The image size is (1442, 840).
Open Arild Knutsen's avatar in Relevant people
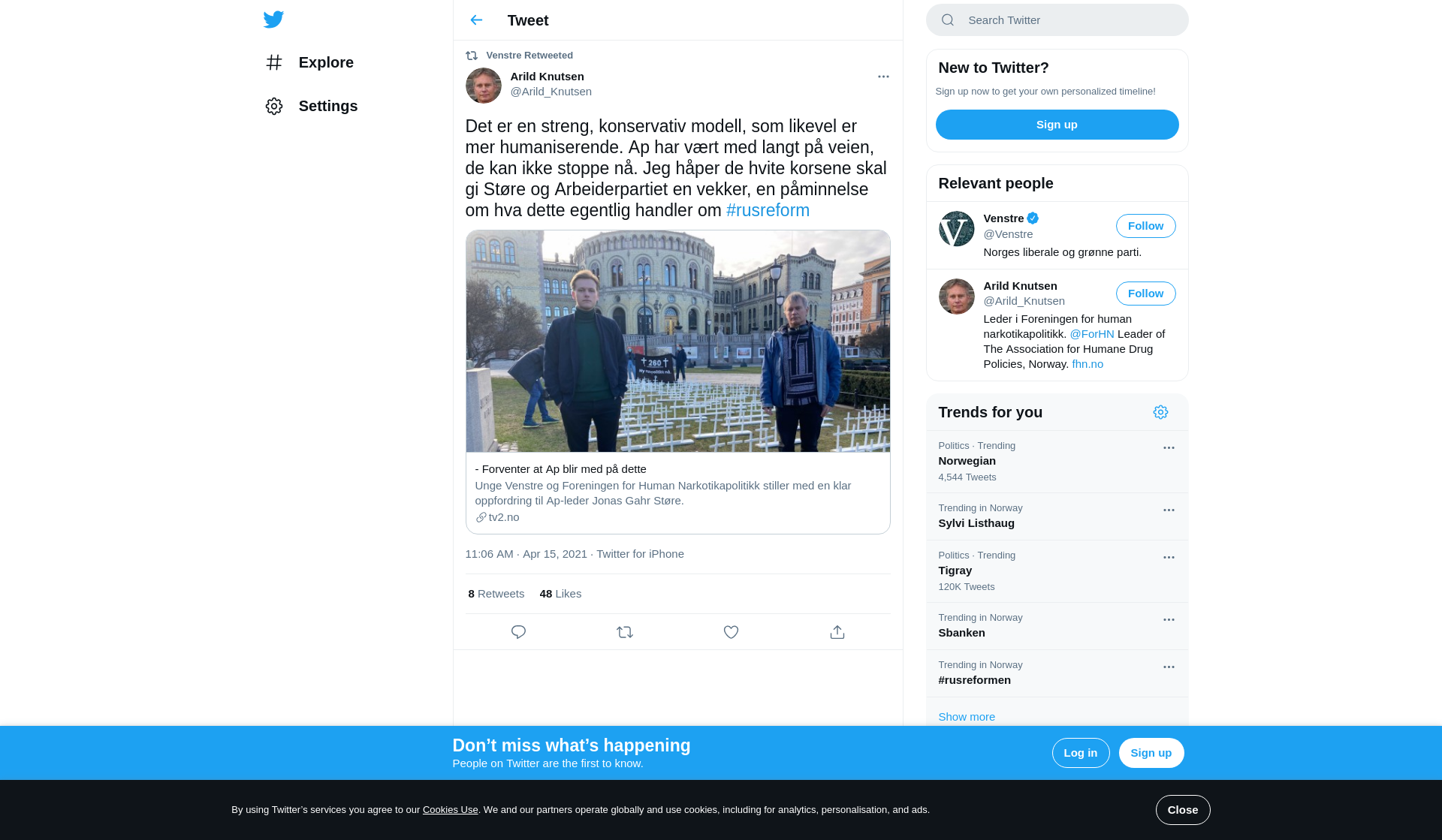(956, 297)
